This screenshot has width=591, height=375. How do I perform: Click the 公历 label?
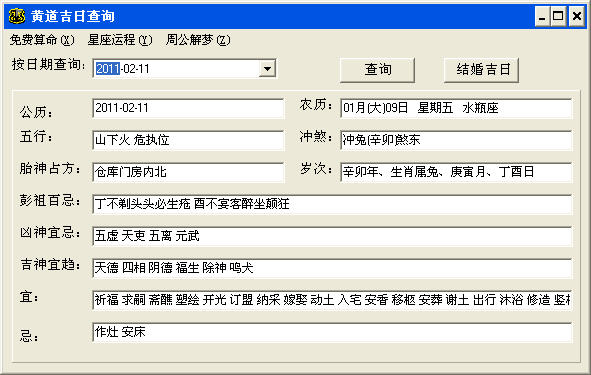(36, 112)
